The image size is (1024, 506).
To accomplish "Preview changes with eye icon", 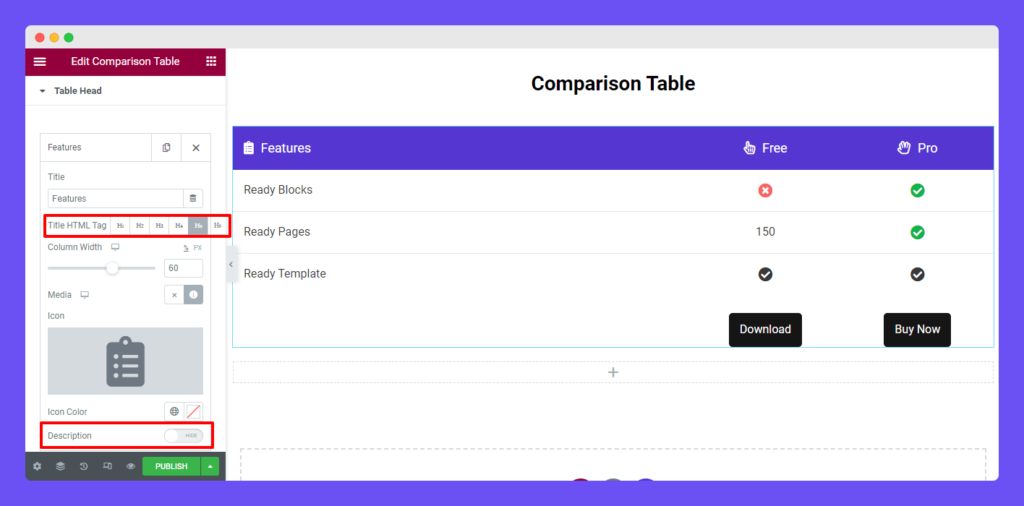I will 131,467.
